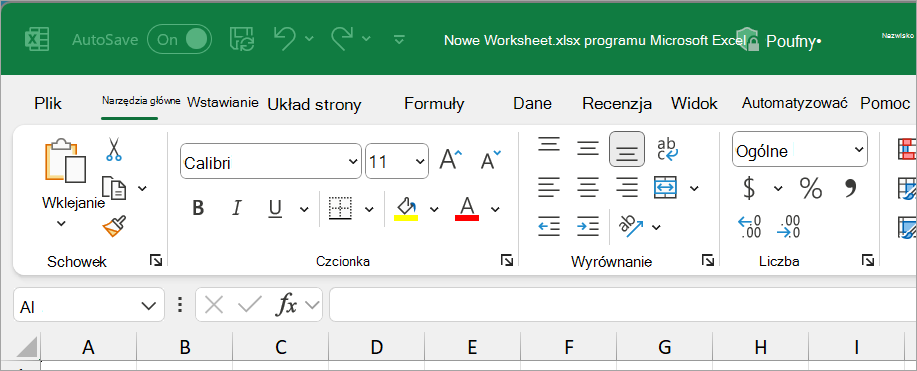Open the copy options dropdown arrow
The image size is (917, 371).
142,188
